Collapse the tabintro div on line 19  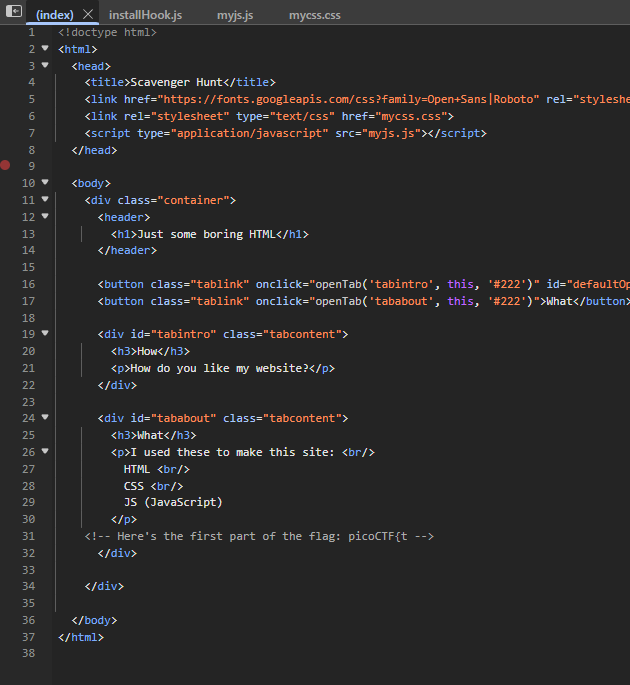[x=45, y=333]
